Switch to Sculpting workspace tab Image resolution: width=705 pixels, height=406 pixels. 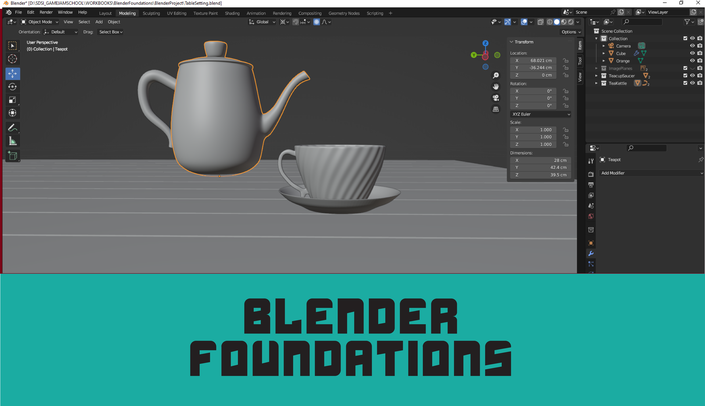pyautogui.click(x=151, y=13)
